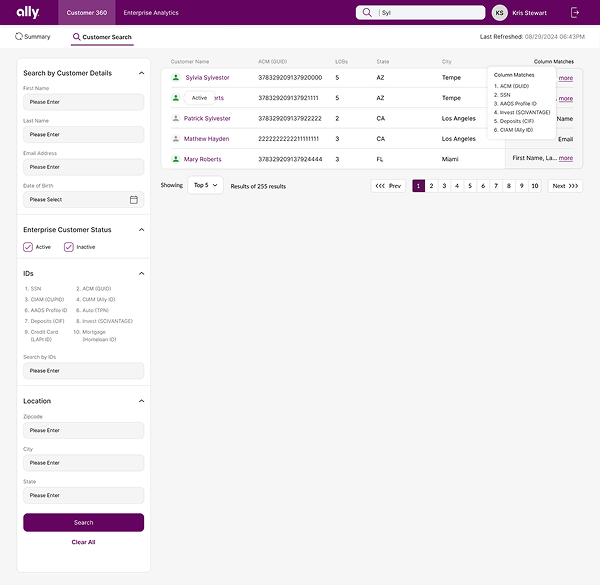The height and width of the screenshot is (585, 600).
Task: Click the Clear All link
Action: (83, 542)
